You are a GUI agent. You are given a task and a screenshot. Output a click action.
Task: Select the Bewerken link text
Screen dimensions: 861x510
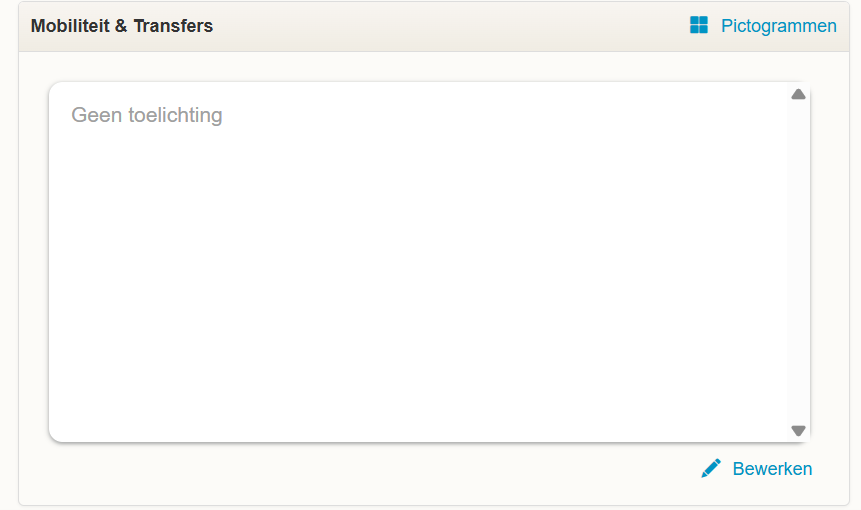pos(772,469)
